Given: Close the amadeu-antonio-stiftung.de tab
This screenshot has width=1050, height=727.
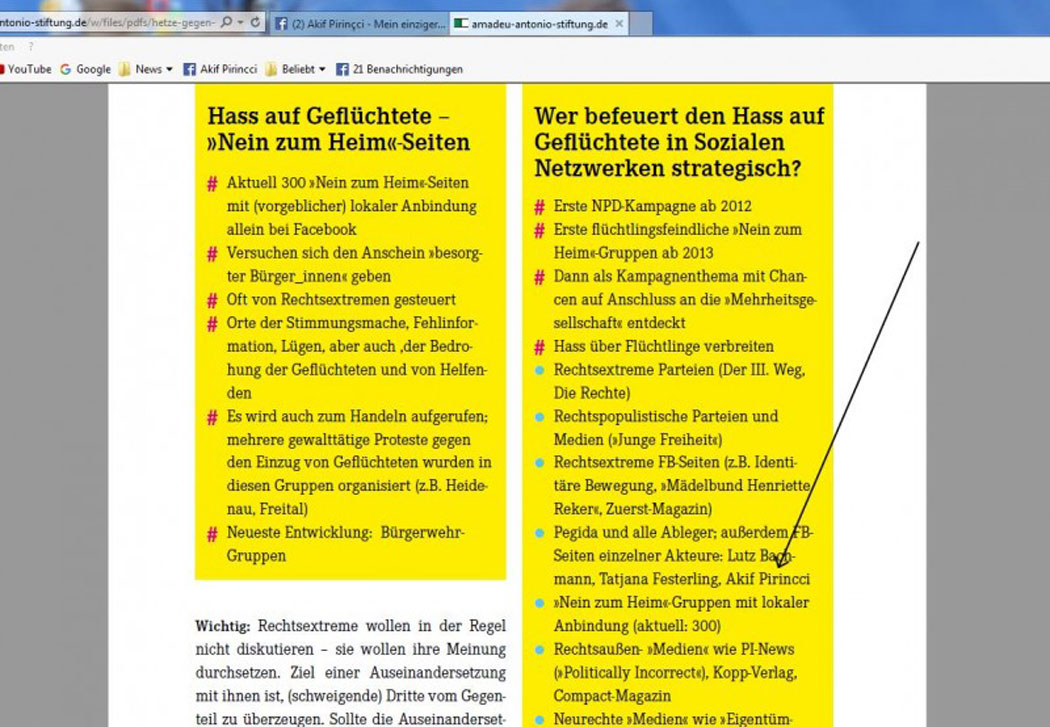Looking at the screenshot, I should point(619,23).
